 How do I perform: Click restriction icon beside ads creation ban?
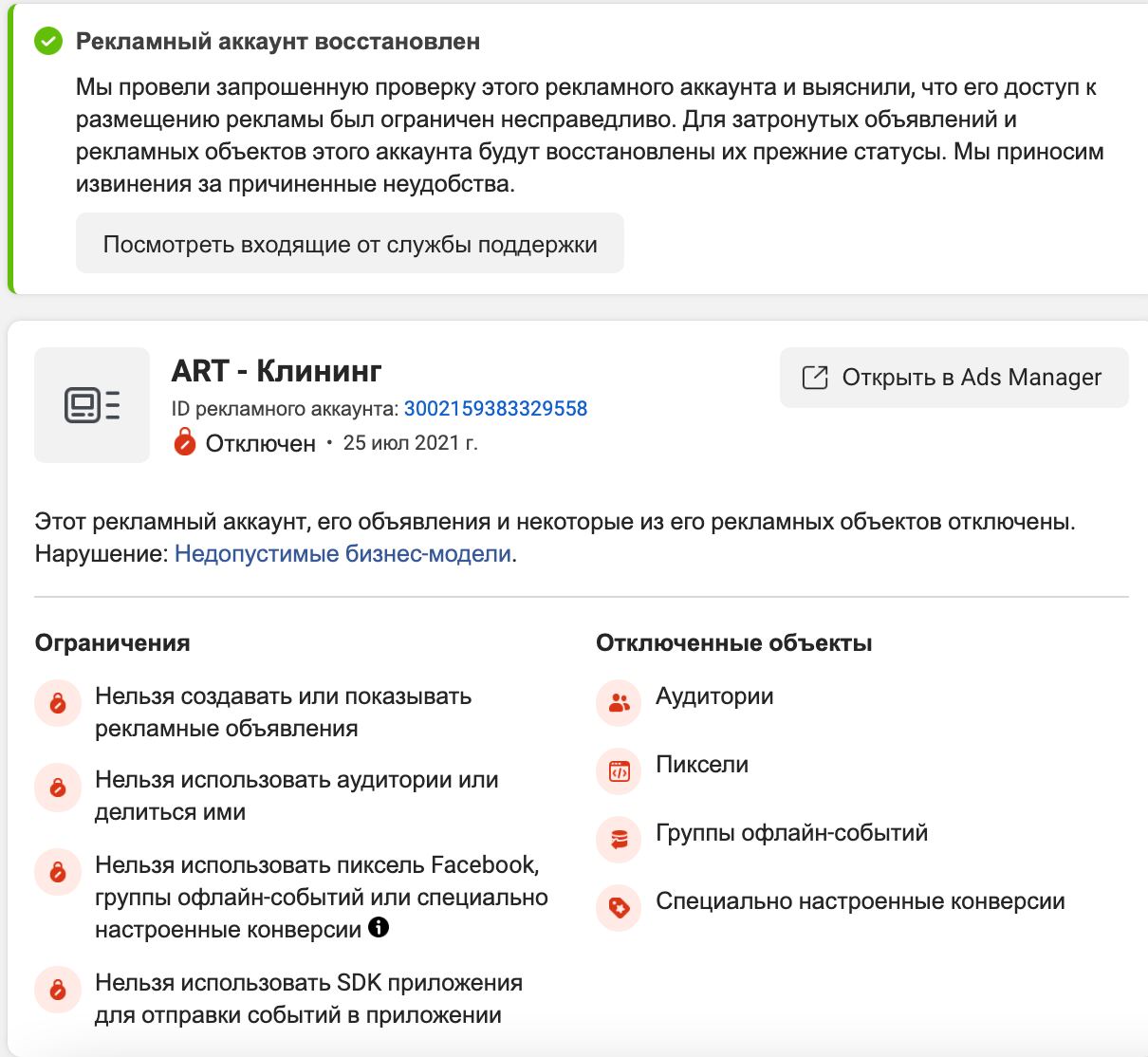(58, 703)
